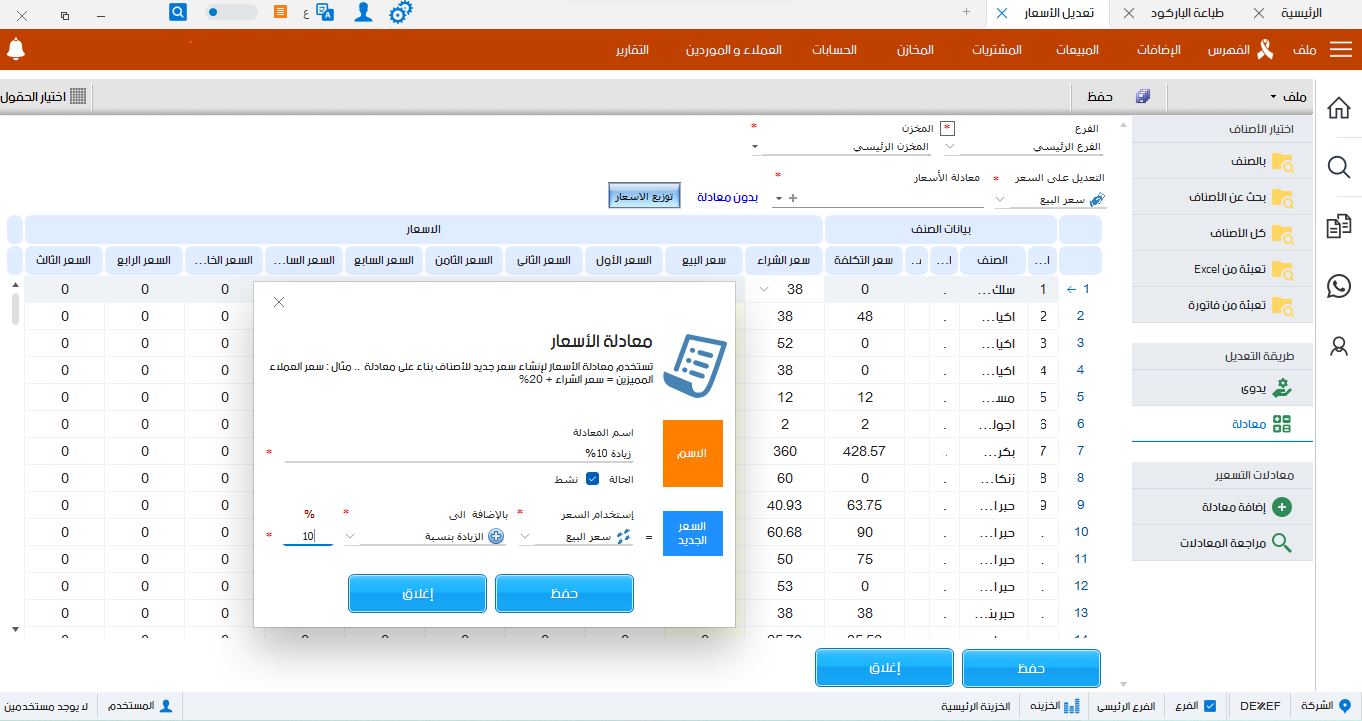Open the user account icon in title bar
Viewport: 1362px width, 721px height.
[362, 12]
